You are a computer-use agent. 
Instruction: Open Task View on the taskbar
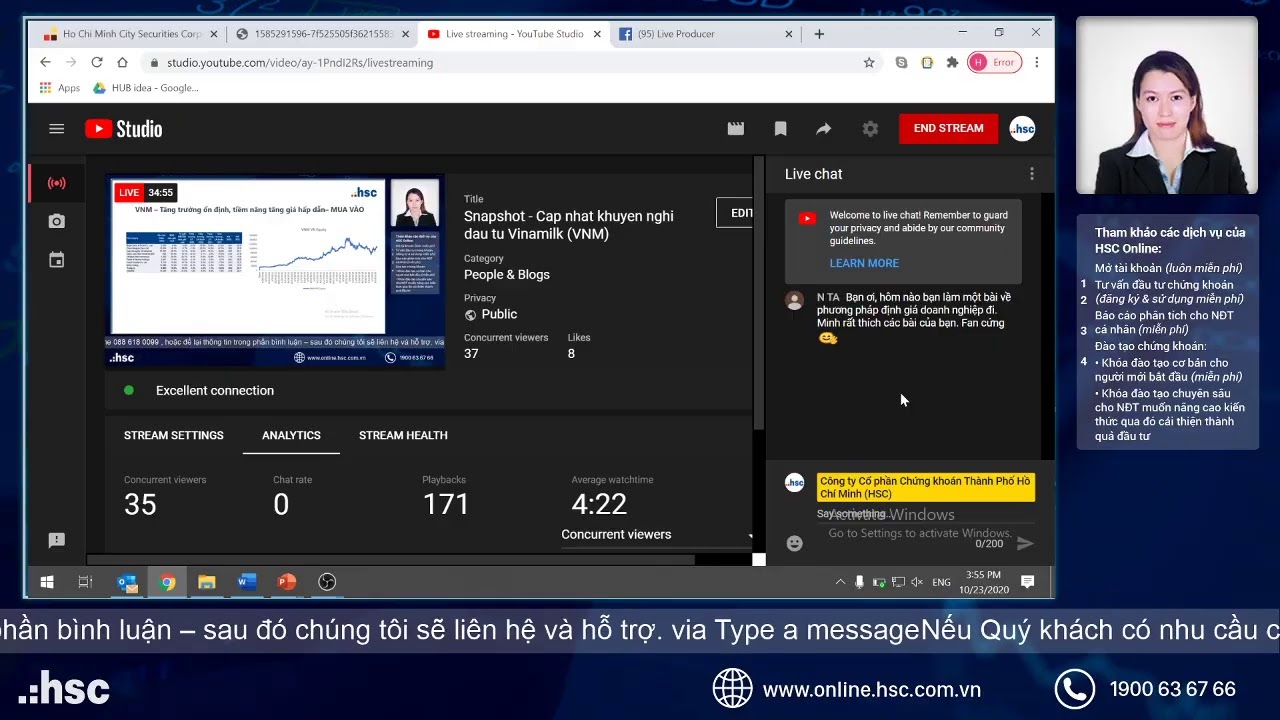tap(85, 582)
